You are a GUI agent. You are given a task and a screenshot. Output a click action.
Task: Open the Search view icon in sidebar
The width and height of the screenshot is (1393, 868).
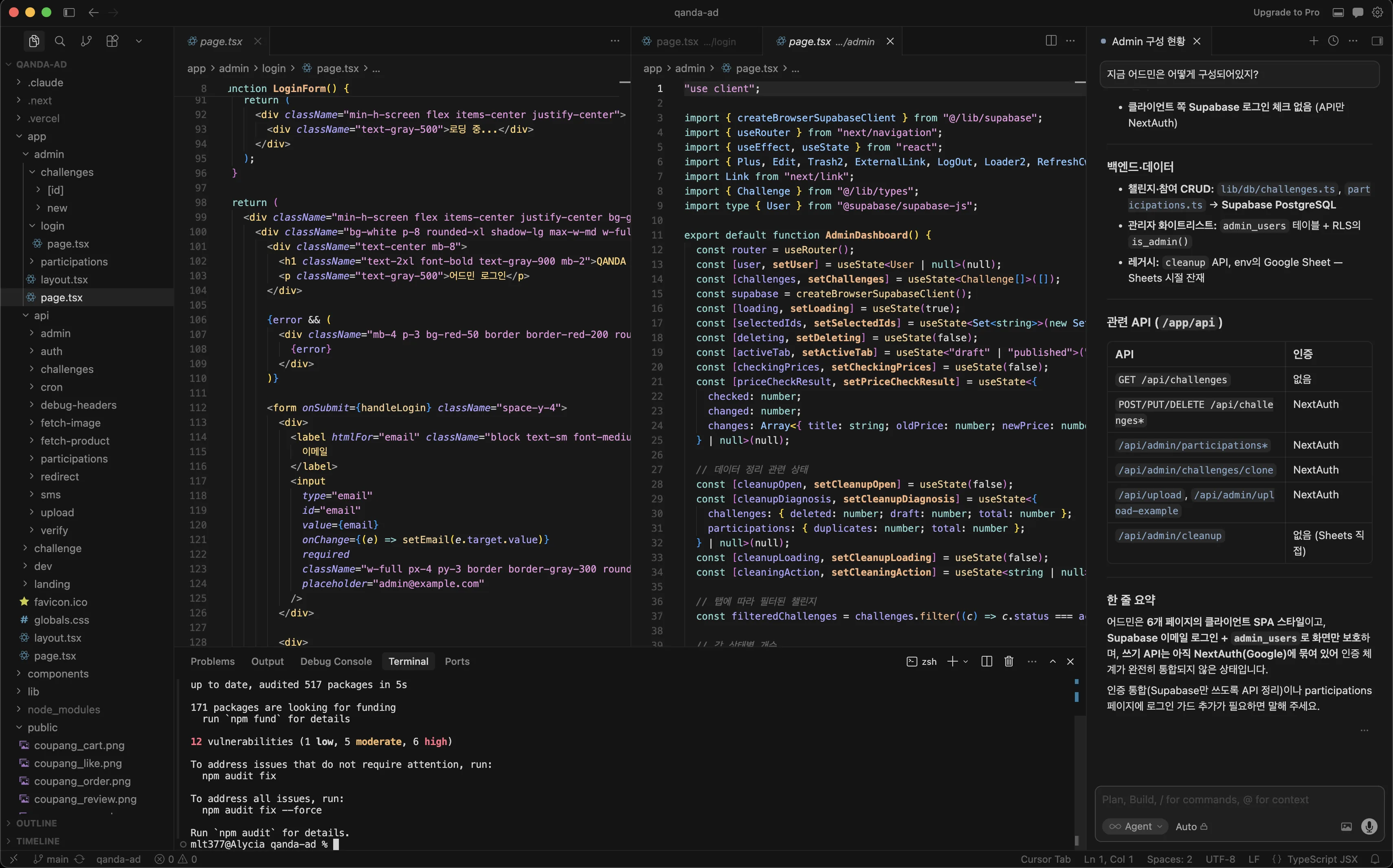[60, 41]
